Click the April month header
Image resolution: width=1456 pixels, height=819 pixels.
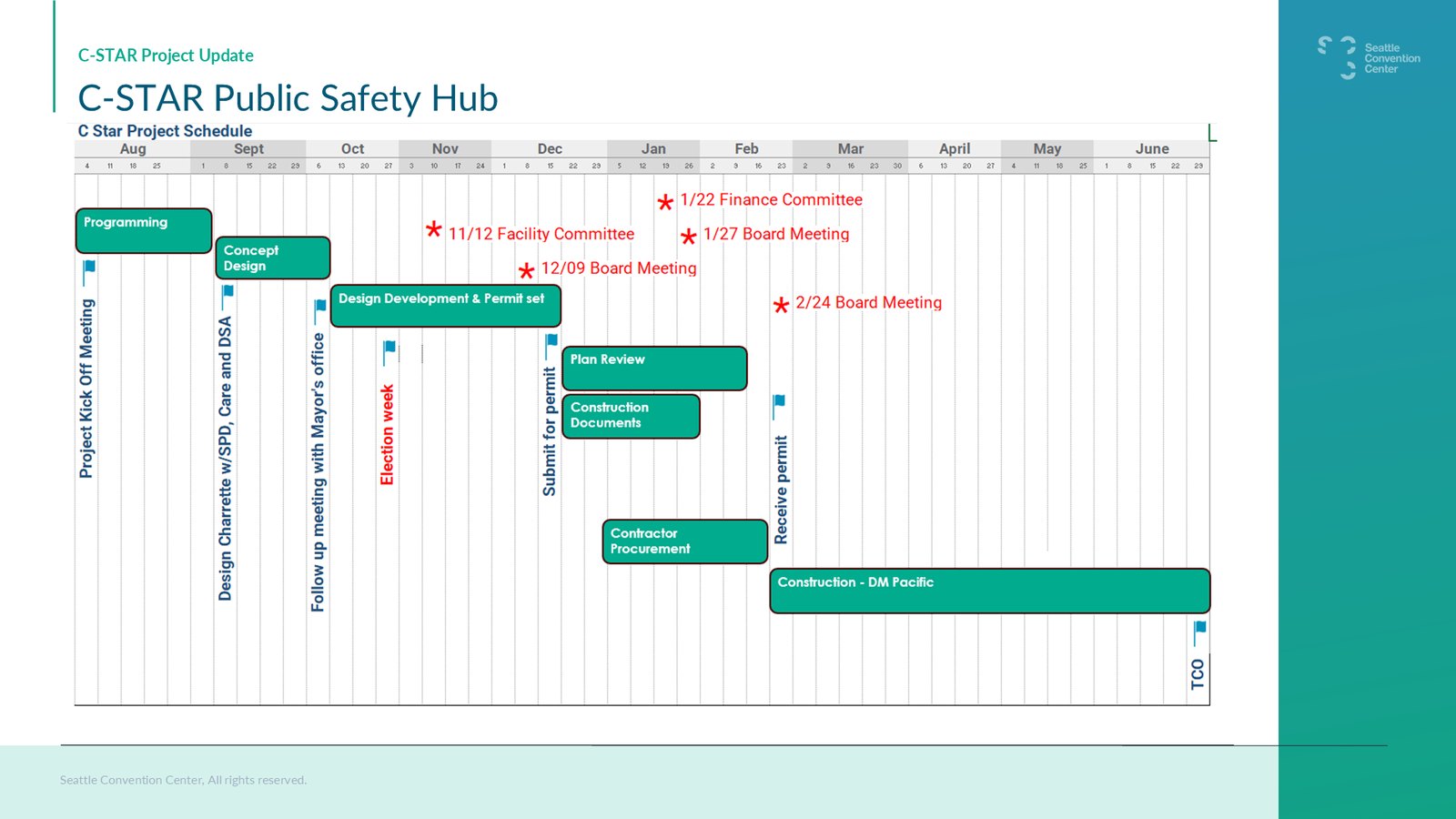[955, 148]
